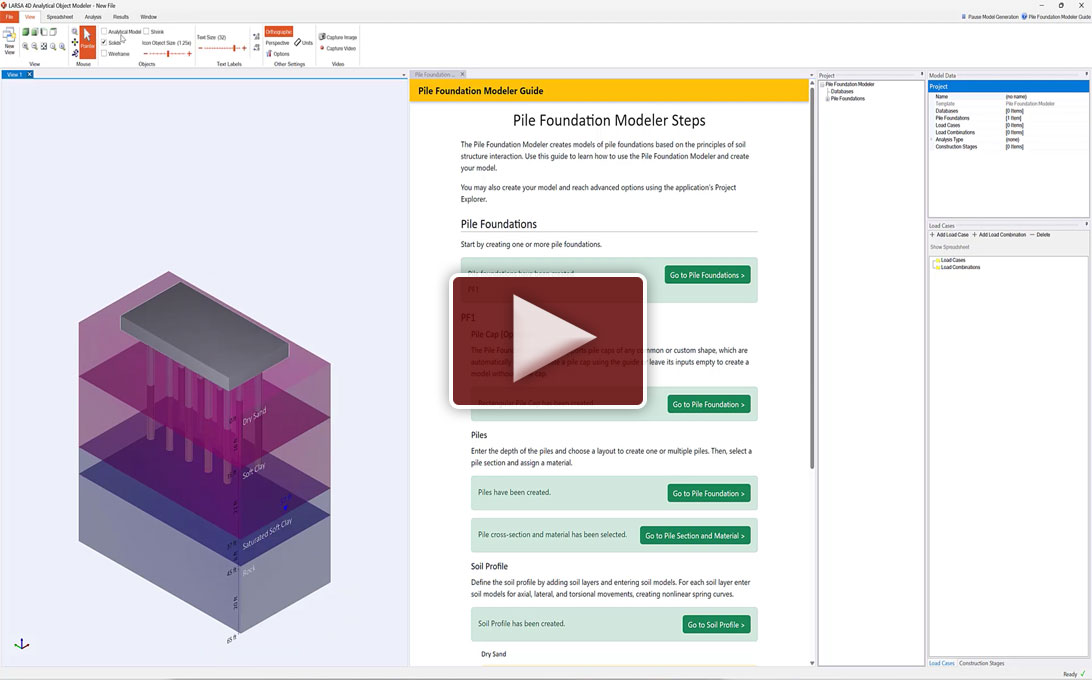Select the pan mouse tool icon

pos(75,42)
